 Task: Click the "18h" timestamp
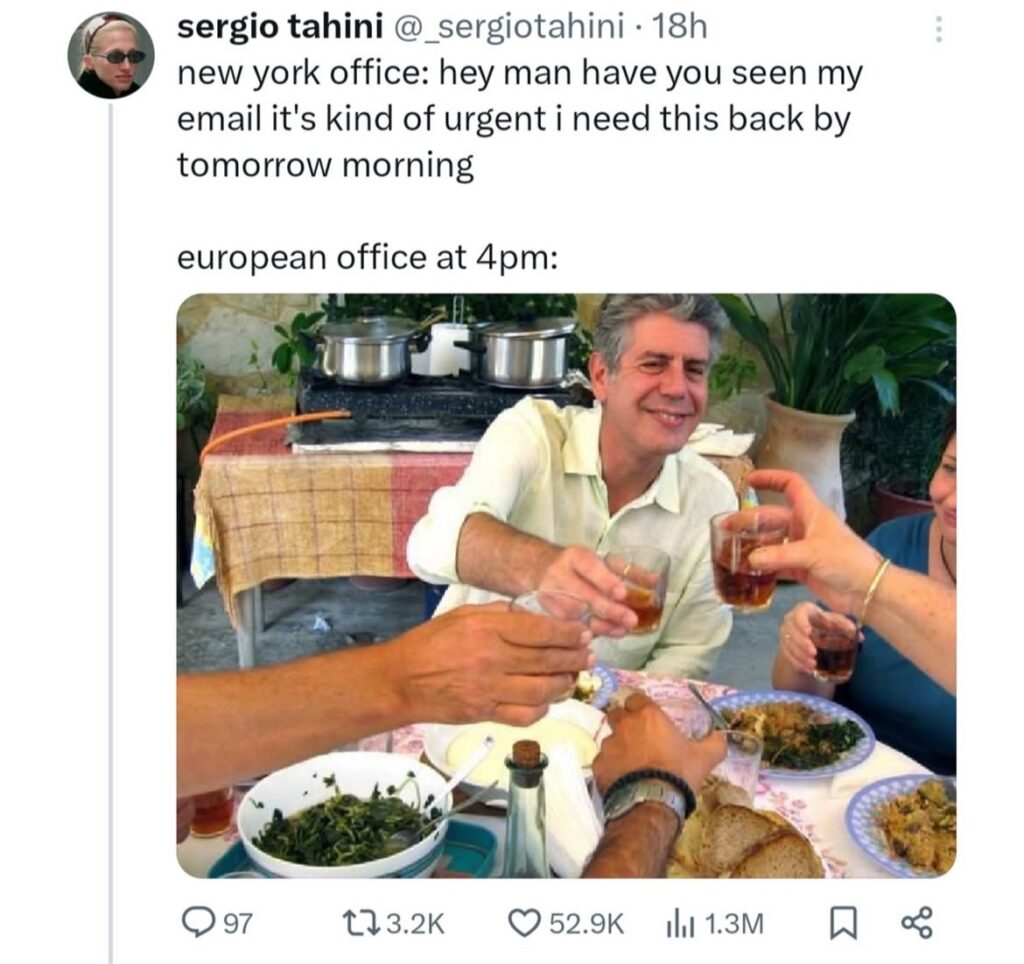679,29
